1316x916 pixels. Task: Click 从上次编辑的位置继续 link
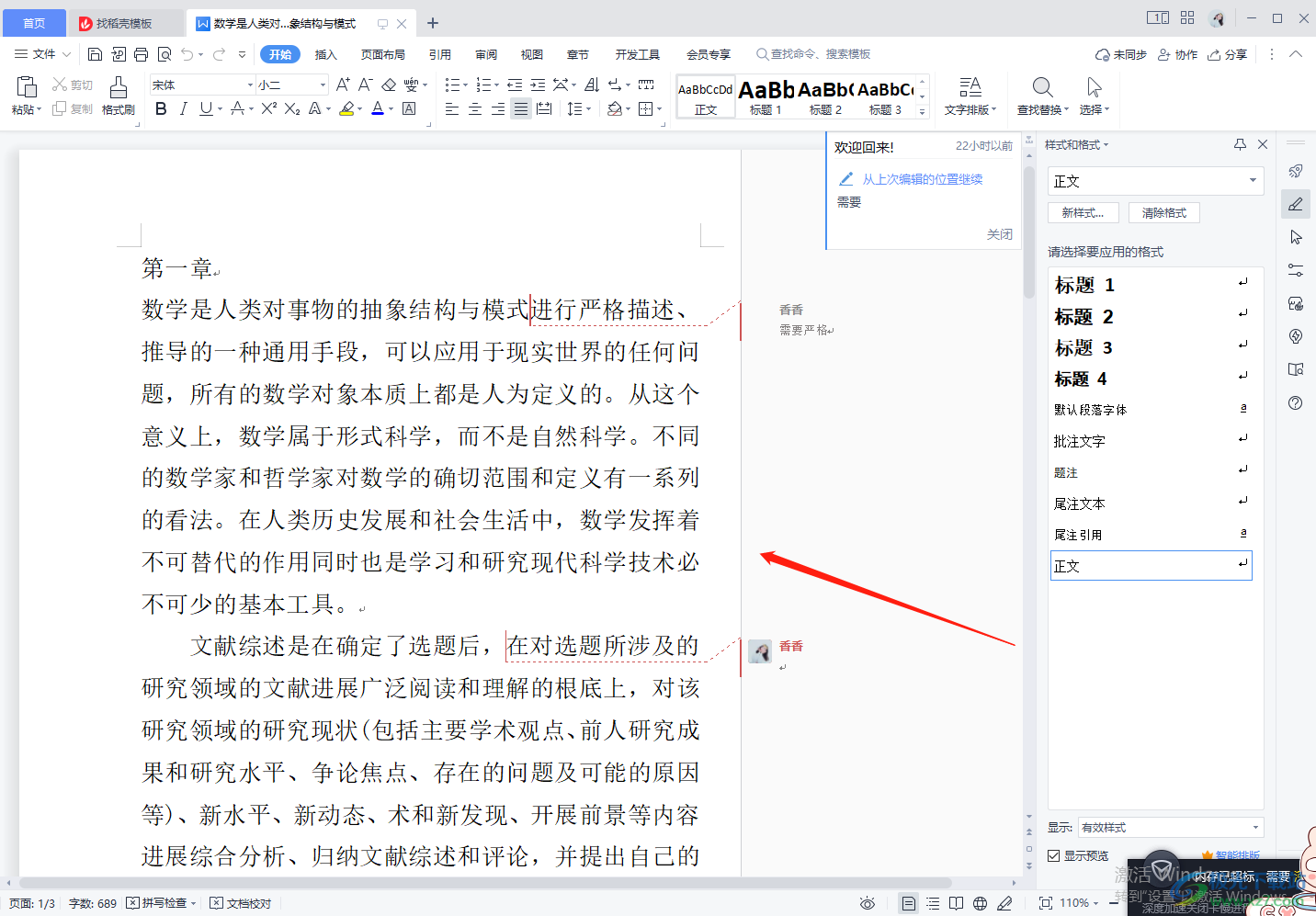tap(923, 179)
